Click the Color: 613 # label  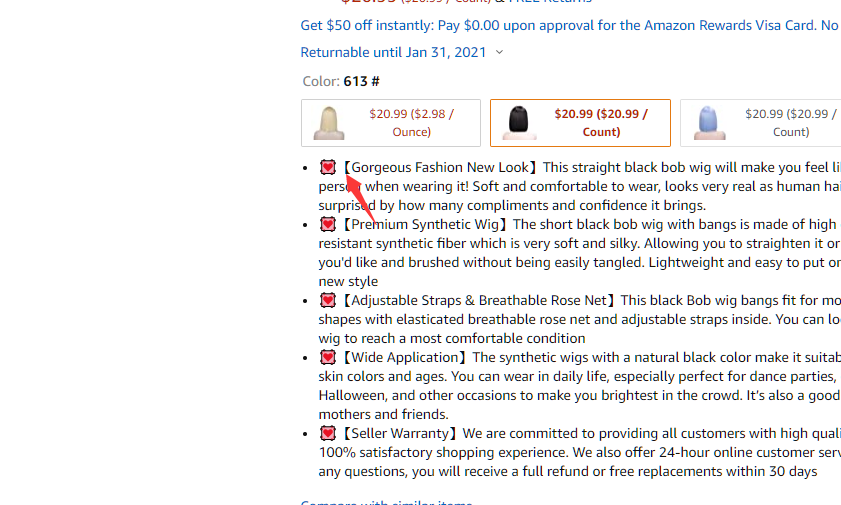341,81
